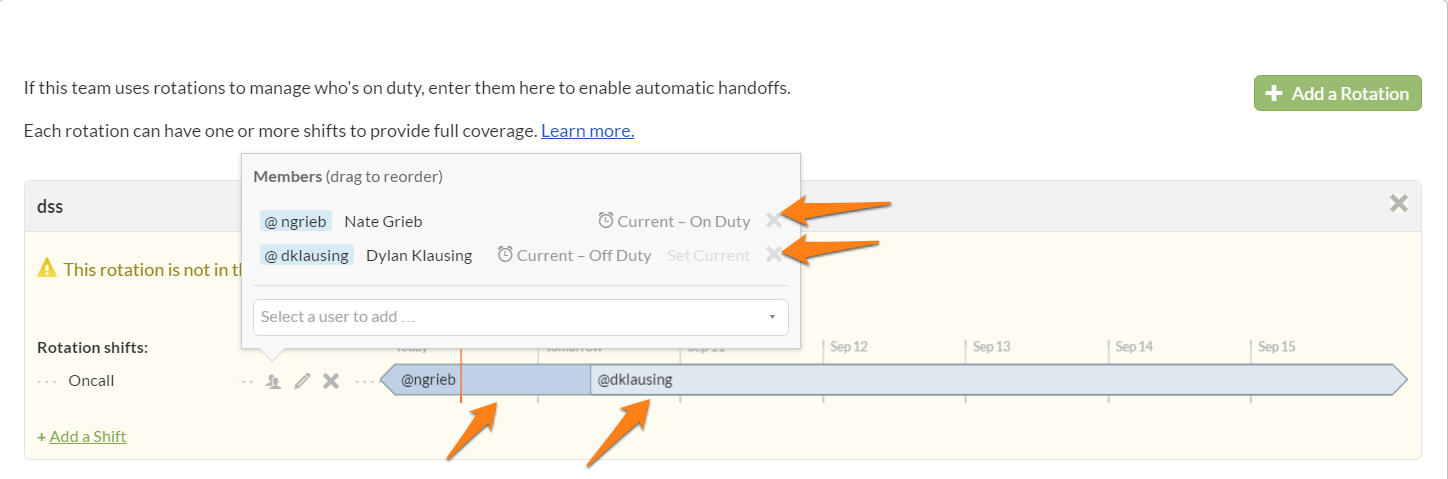Open the Oncall shift members icon

pyautogui.click(x=273, y=381)
